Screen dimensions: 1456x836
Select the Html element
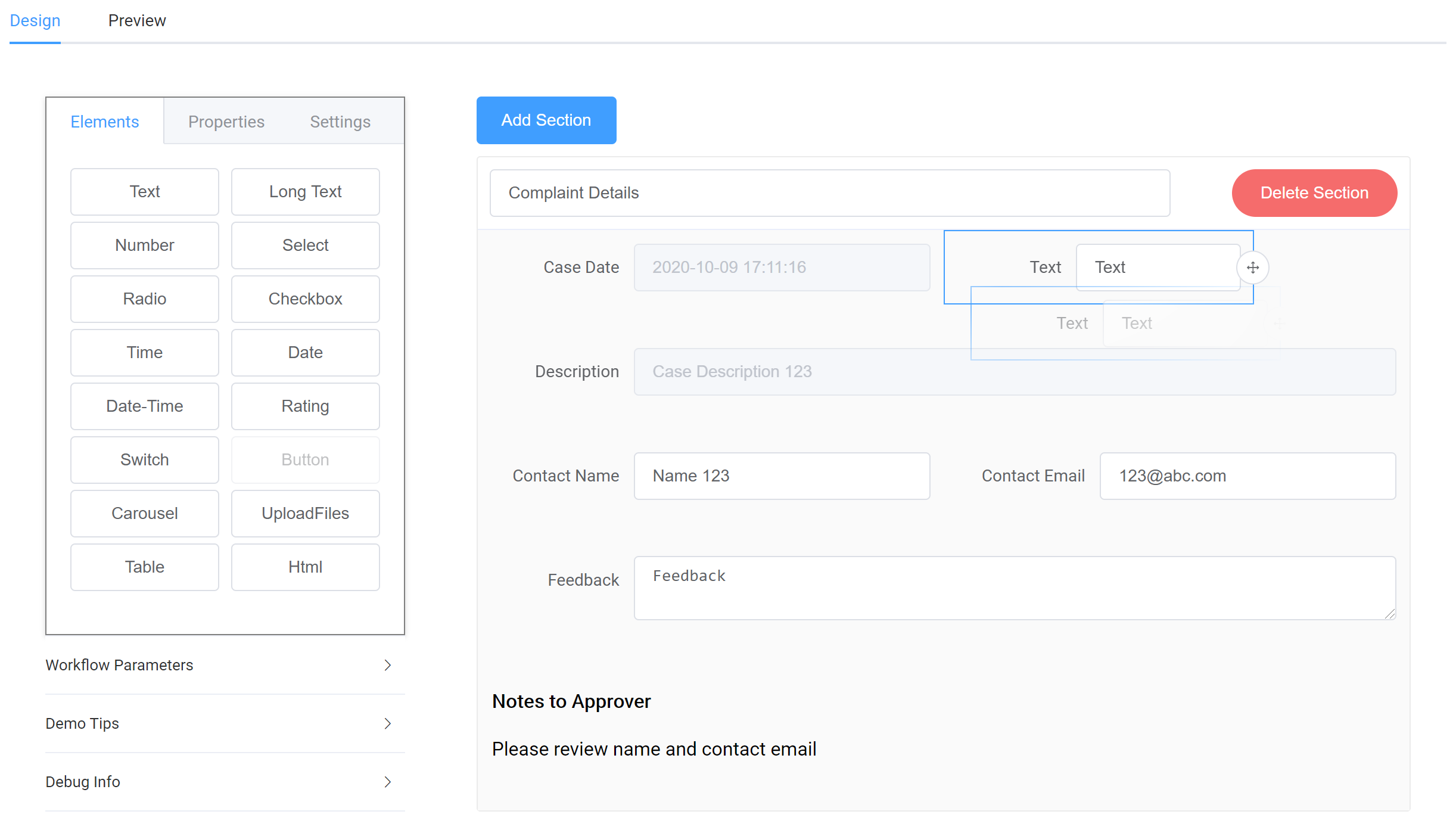(306, 567)
